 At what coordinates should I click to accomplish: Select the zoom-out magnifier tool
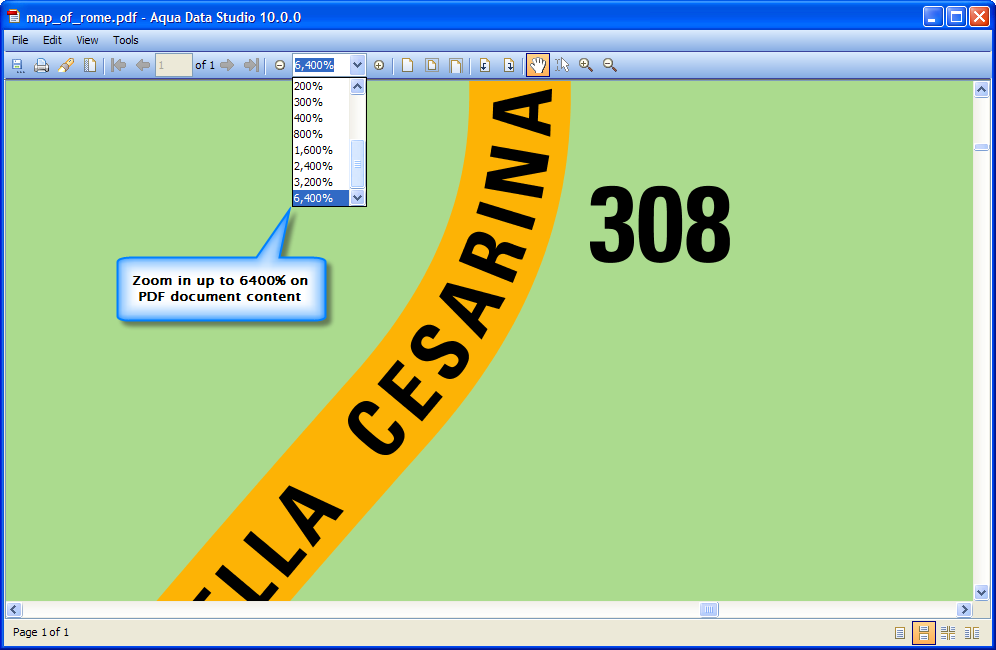coord(610,65)
